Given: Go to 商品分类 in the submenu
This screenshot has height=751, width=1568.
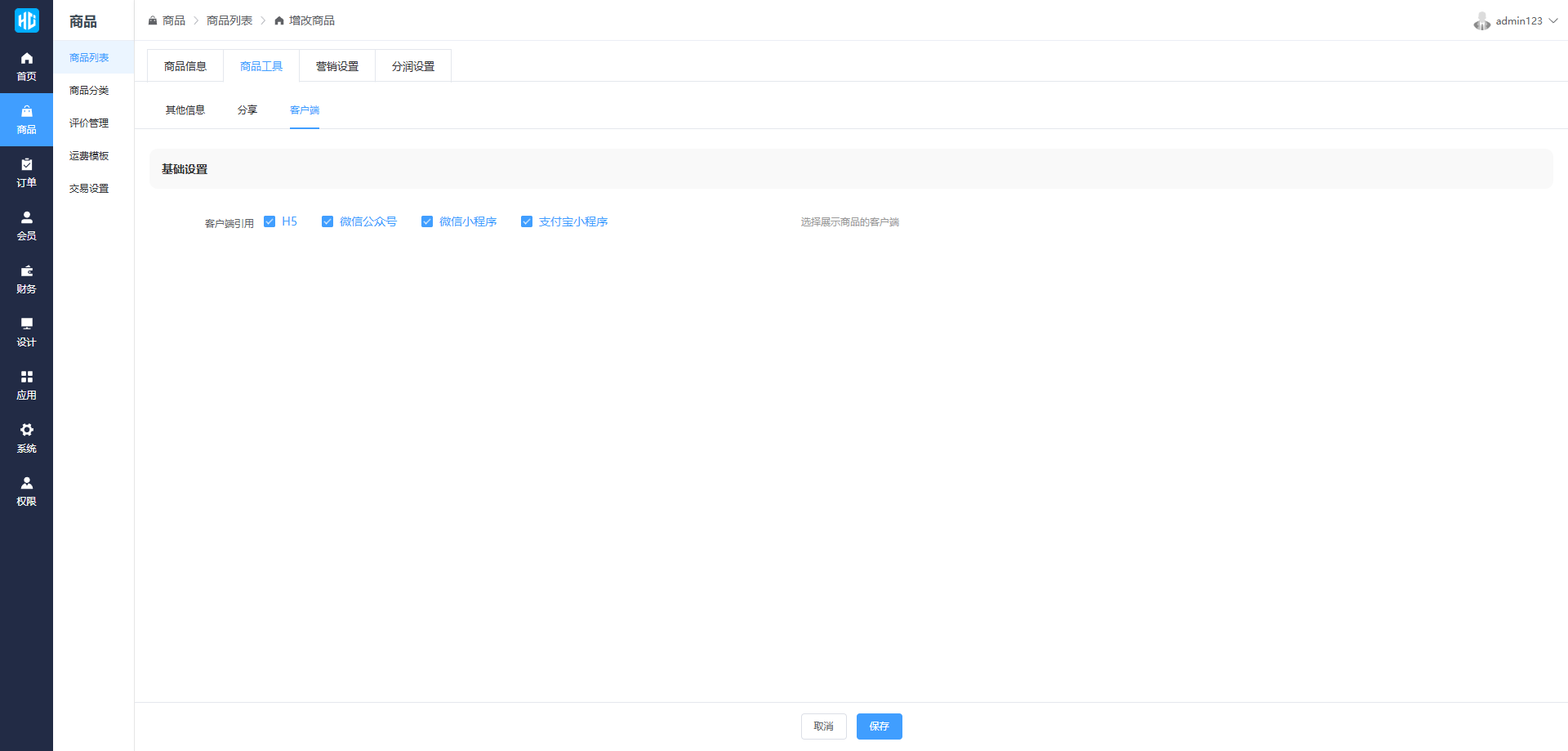Looking at the screenshot, I should pyautogui.click(x=89, y=91).
